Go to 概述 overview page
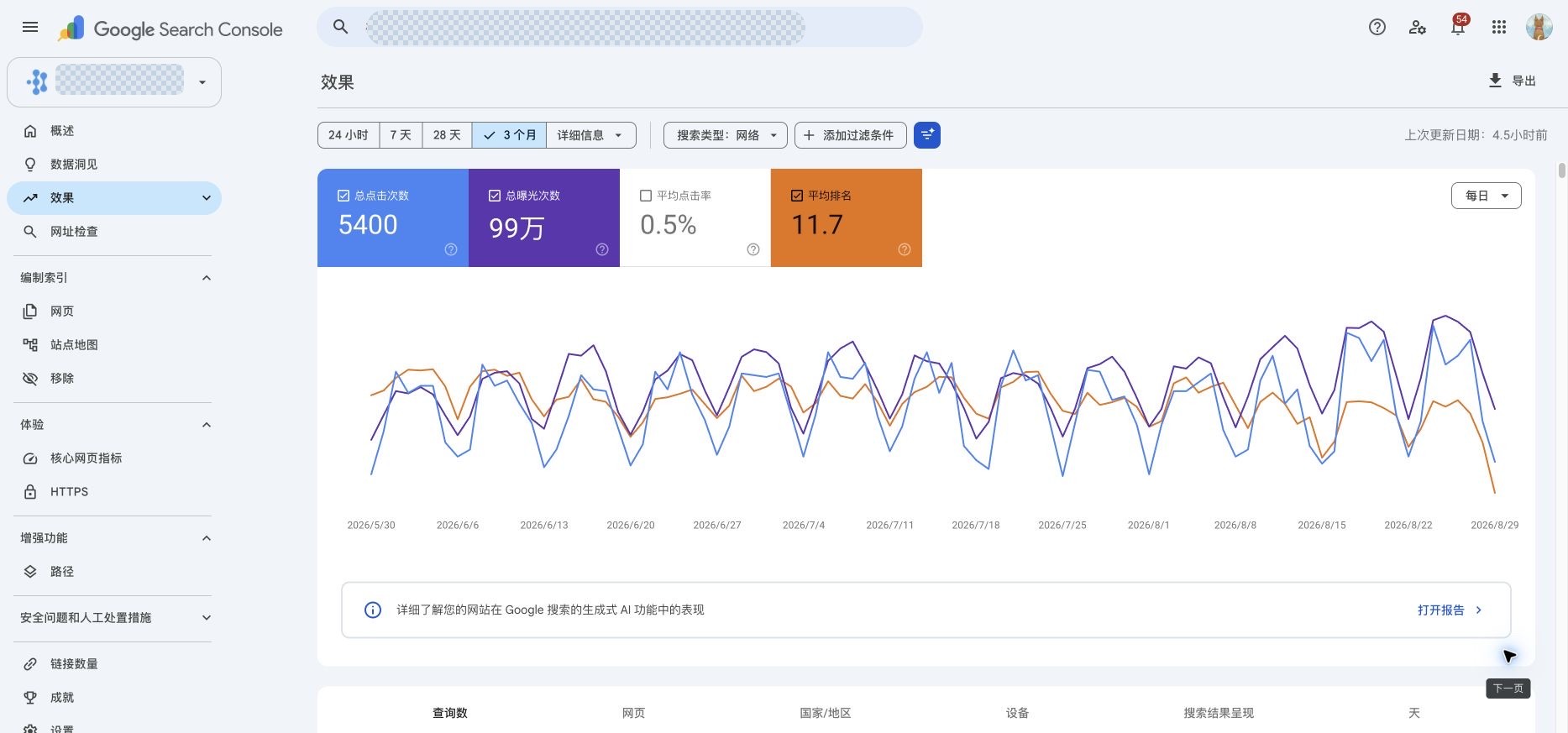Image resolution: width=1568 pixels, height=733 pixels. (x=114, y=131)
